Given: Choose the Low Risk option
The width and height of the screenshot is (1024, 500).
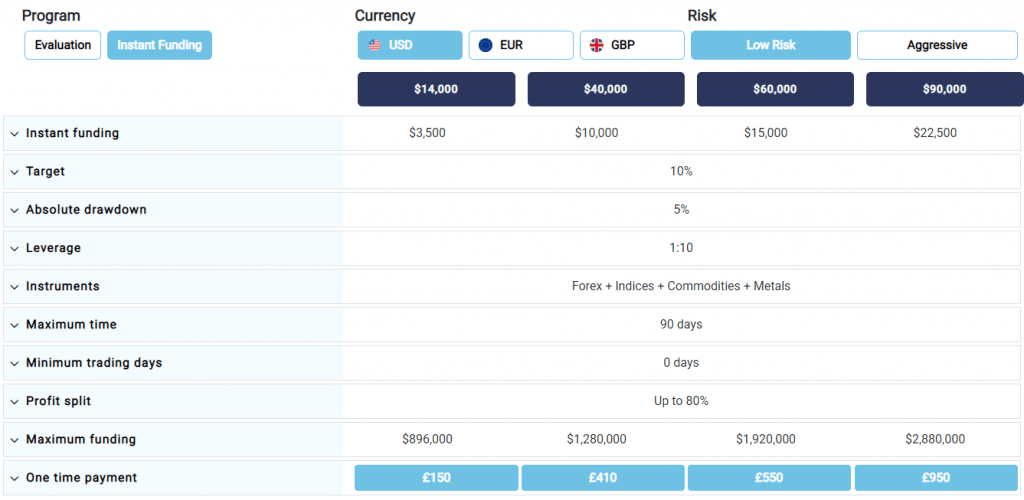Looking at the screenshot, I should tap(771, 46).
